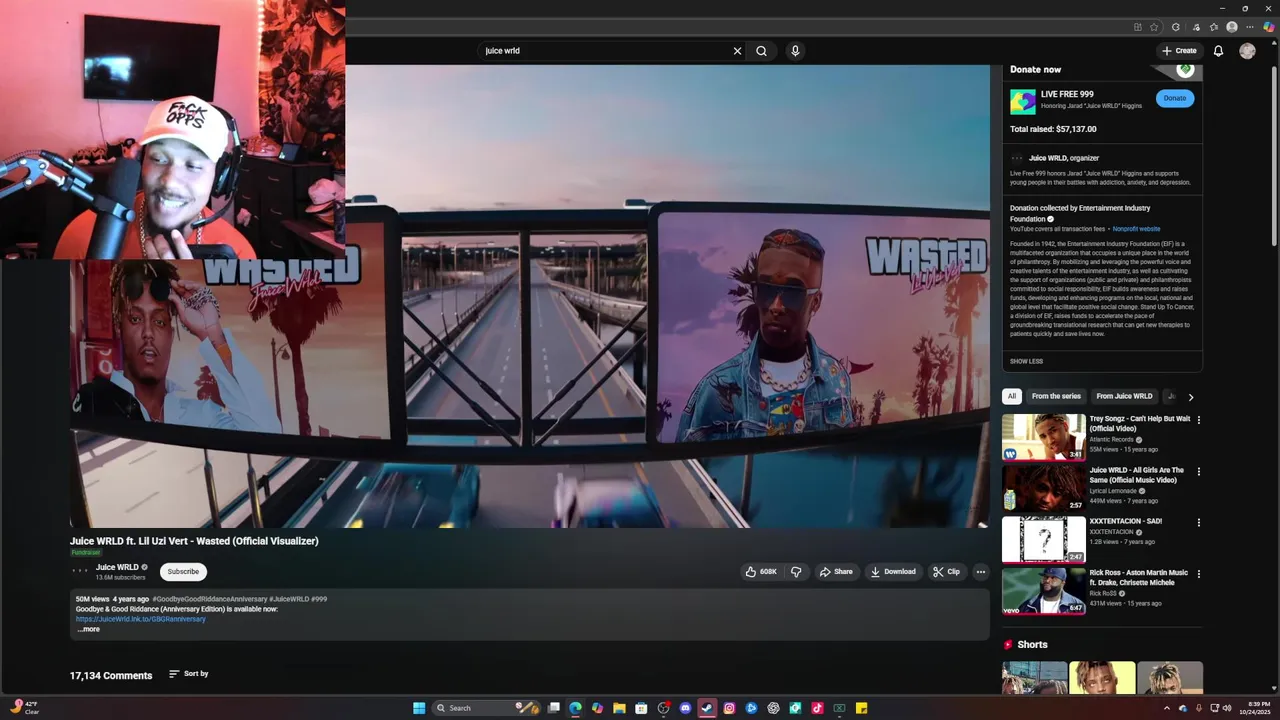Screen dimensions: 1280x720
Task: Open Instagram from the taskbar
Action: (729, 708)
